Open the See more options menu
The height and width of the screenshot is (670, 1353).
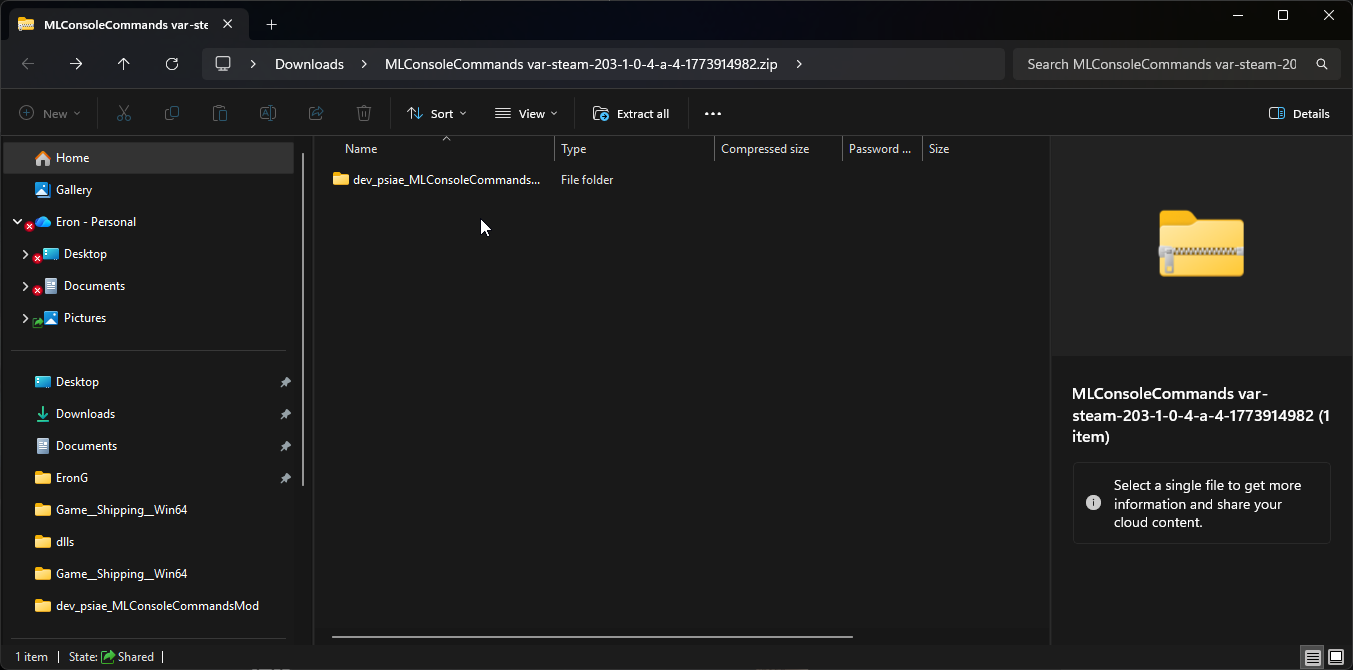712,114
